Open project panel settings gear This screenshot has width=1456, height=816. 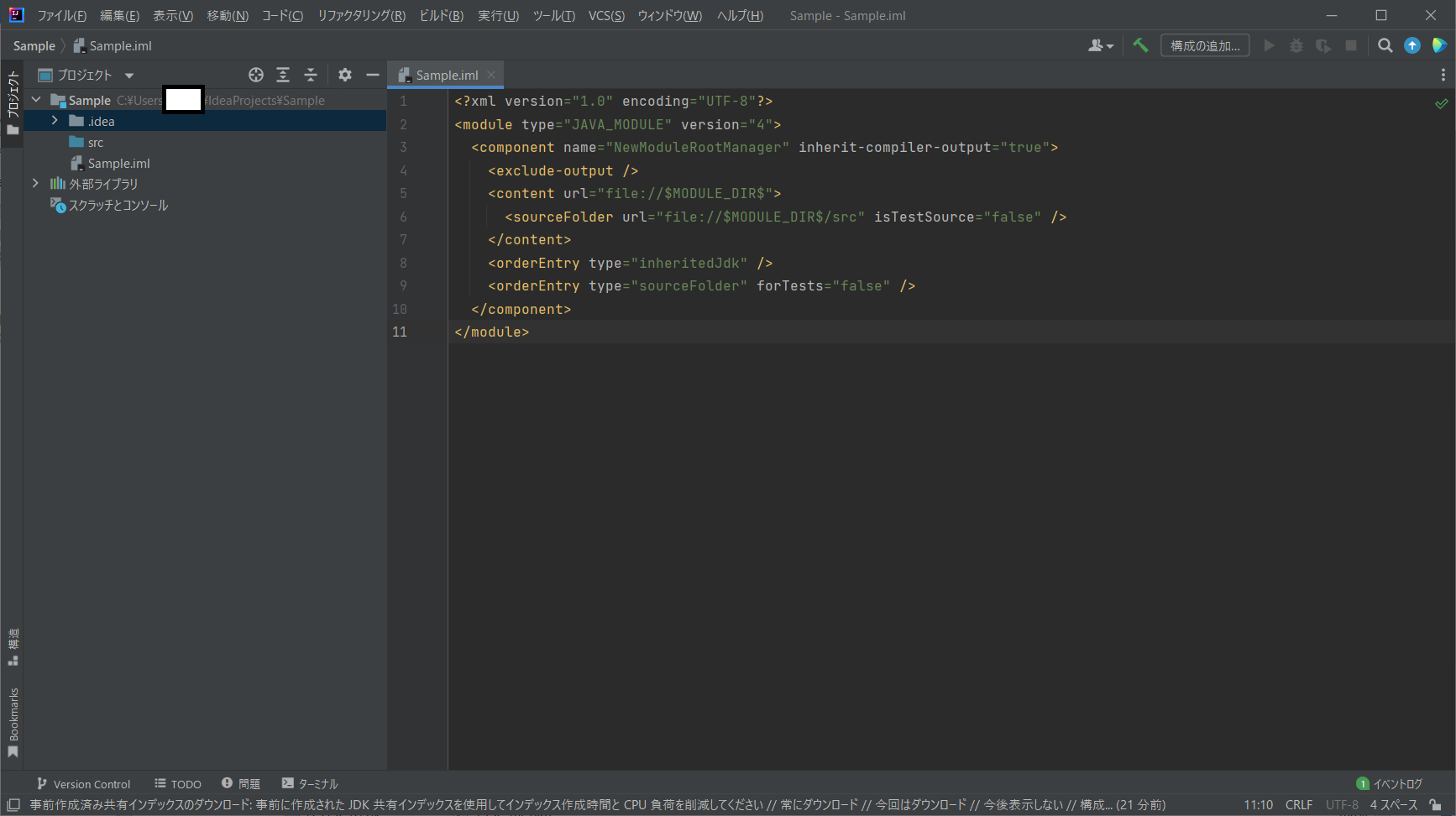point(345,75)
